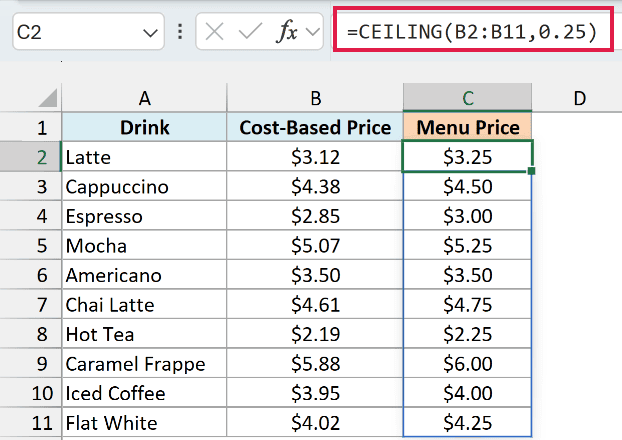Click the $2.85 cost price cell

click(315, 216)
